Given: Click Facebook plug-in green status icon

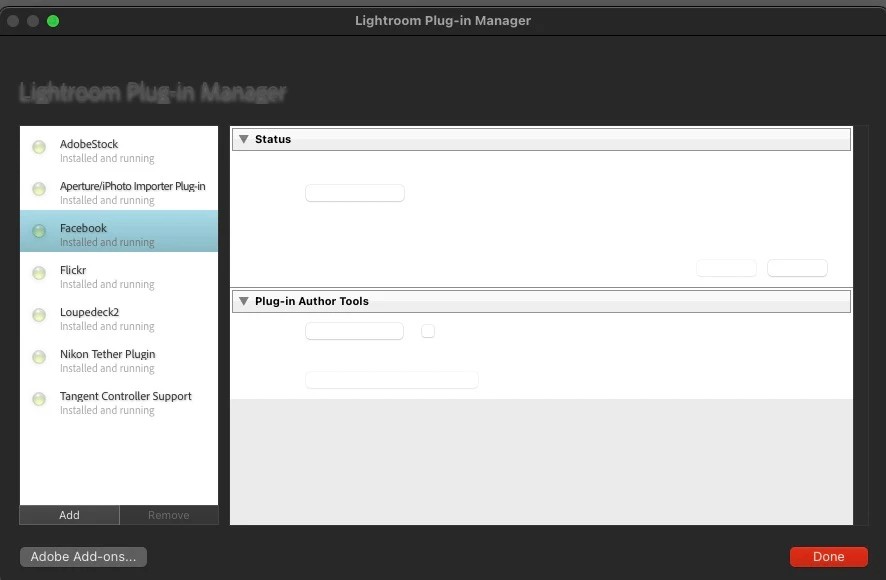Looking at the screenshot, I should (39, 231).
